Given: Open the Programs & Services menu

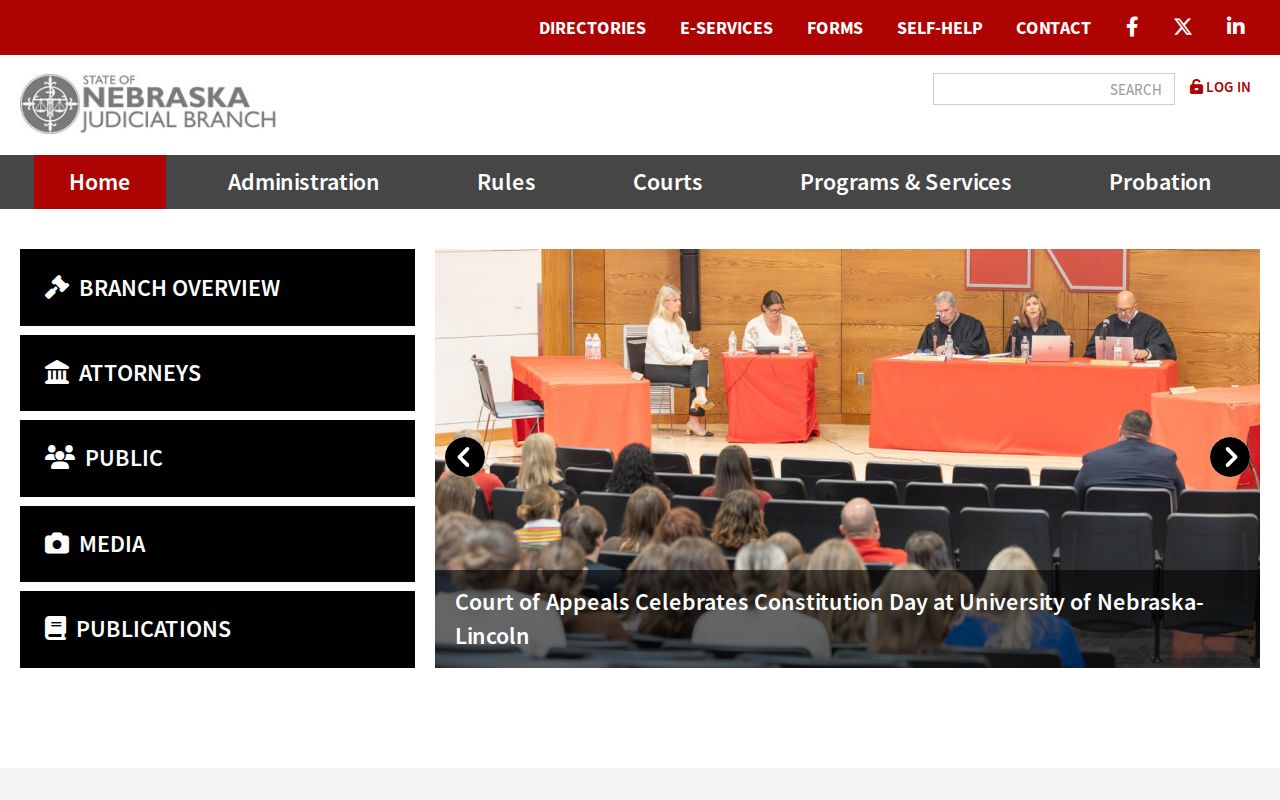Looking at the screenshot, I should point(906,182).
